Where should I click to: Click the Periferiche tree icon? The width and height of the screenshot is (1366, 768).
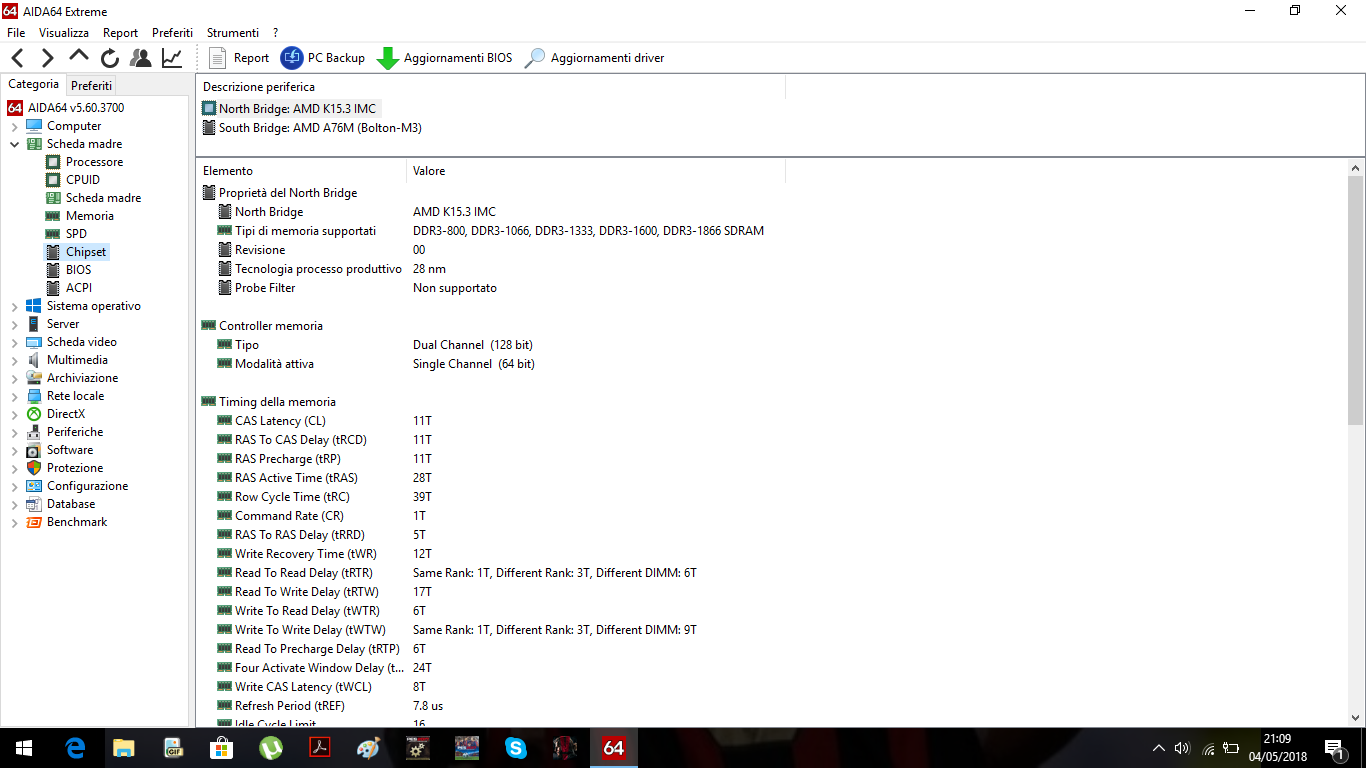point(34,432)
